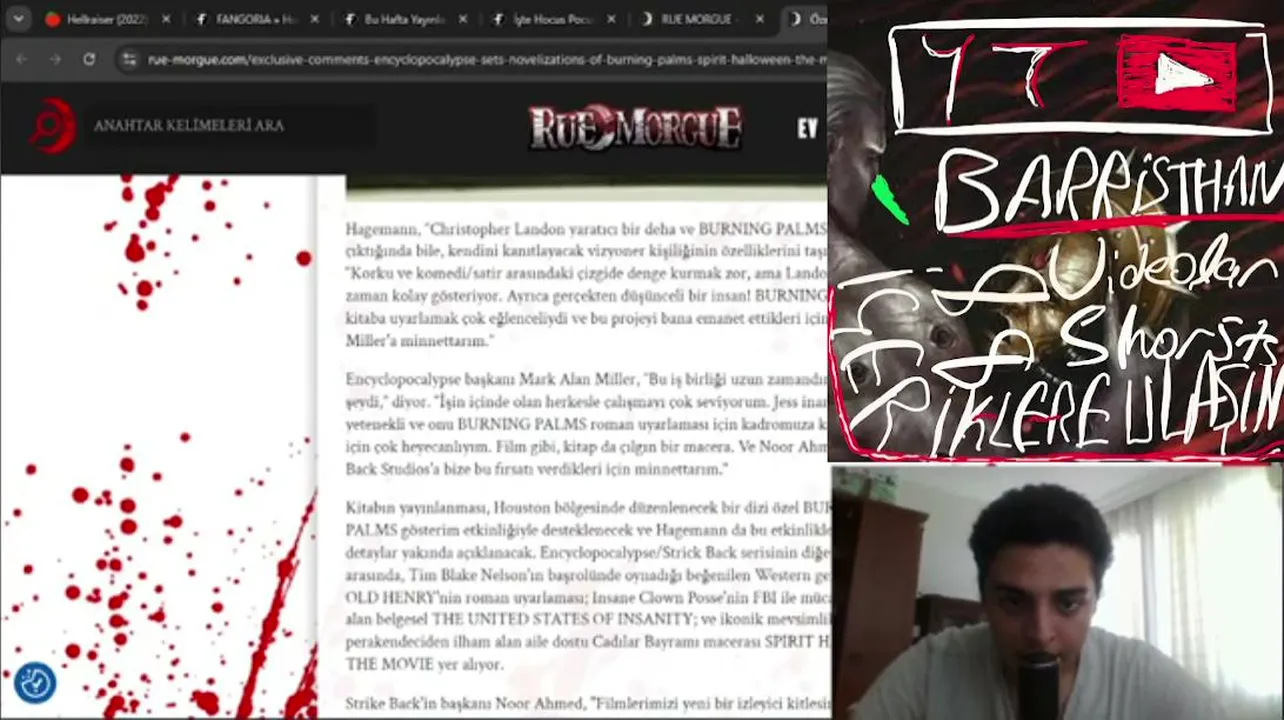The width and height of the screenshot is (1284, 720).
Task: Go forward with the browser forward arrow
Action: pyautogui.click(x=55, y=59)
